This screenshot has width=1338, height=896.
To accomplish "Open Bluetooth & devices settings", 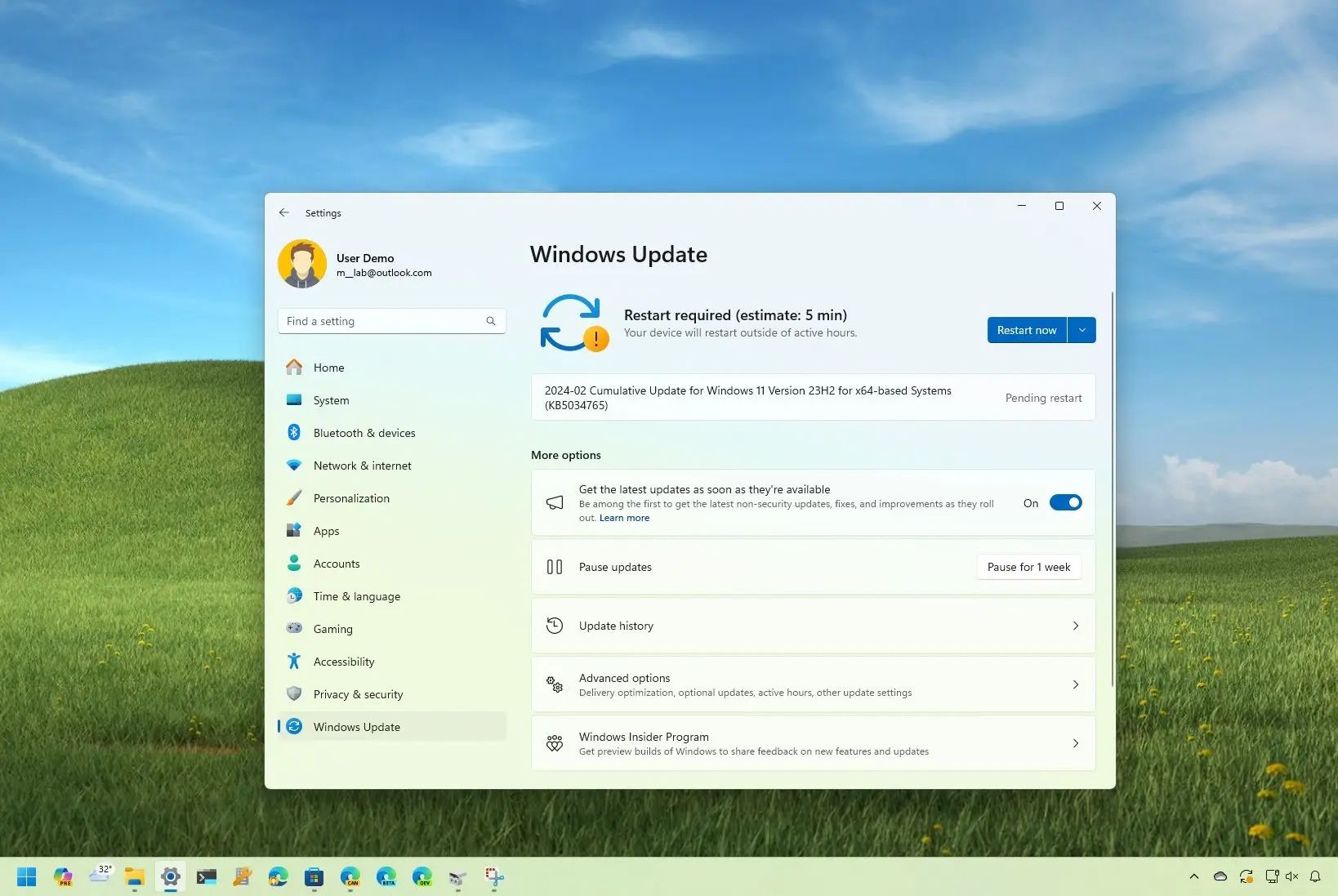I will (392, 433).
